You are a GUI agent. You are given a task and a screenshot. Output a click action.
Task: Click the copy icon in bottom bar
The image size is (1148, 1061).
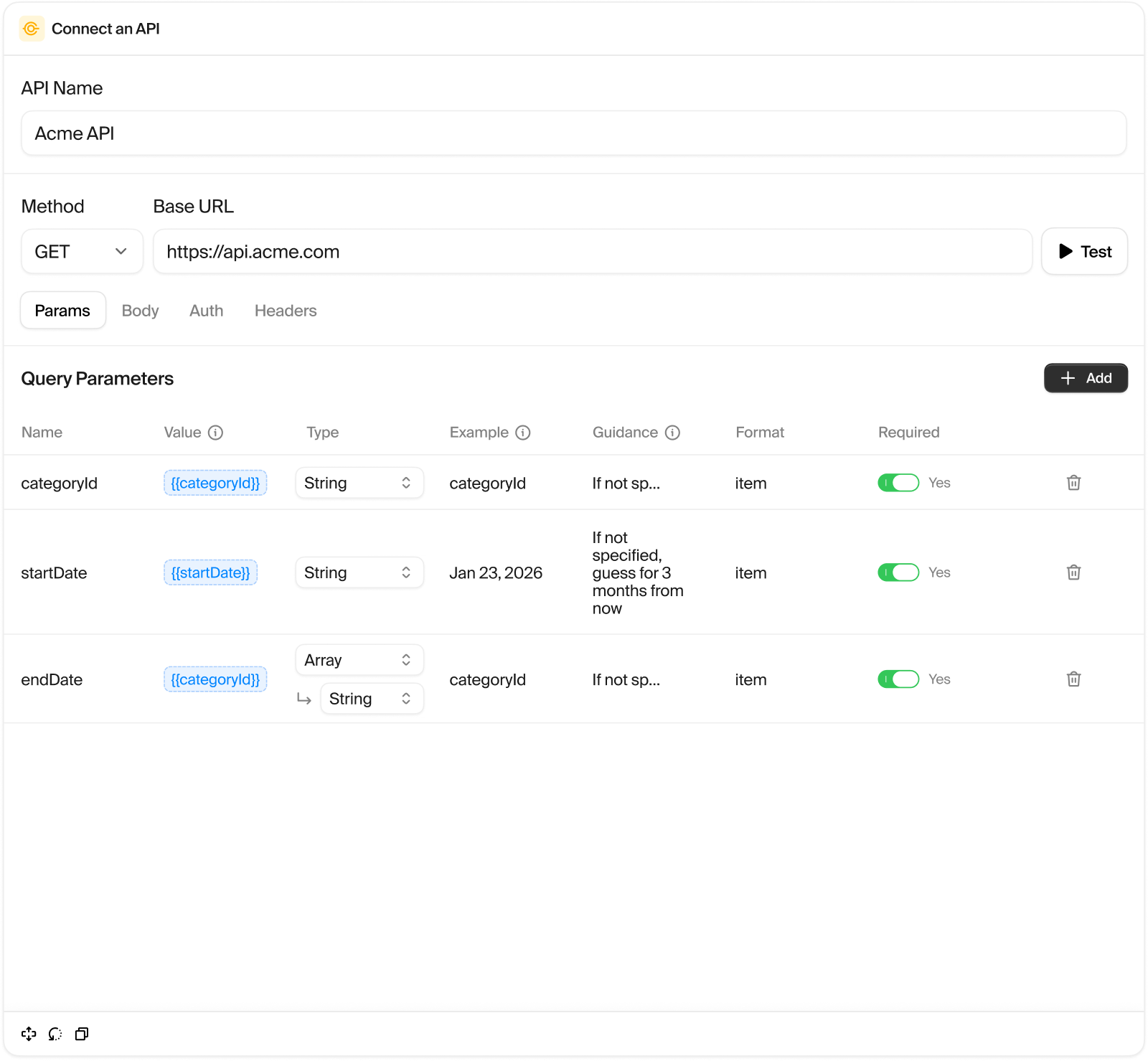(x=82, y=1034)
